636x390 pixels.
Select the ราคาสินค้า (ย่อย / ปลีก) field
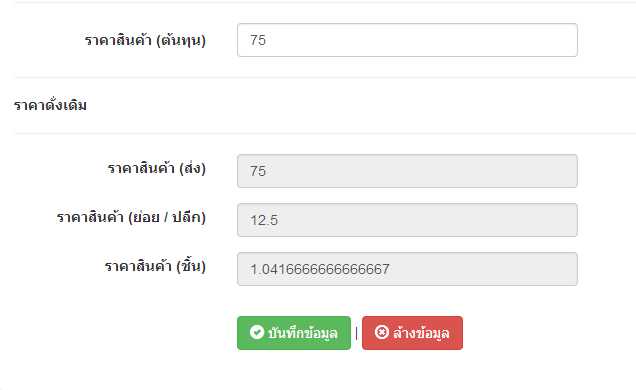click(x=407, y=220)
